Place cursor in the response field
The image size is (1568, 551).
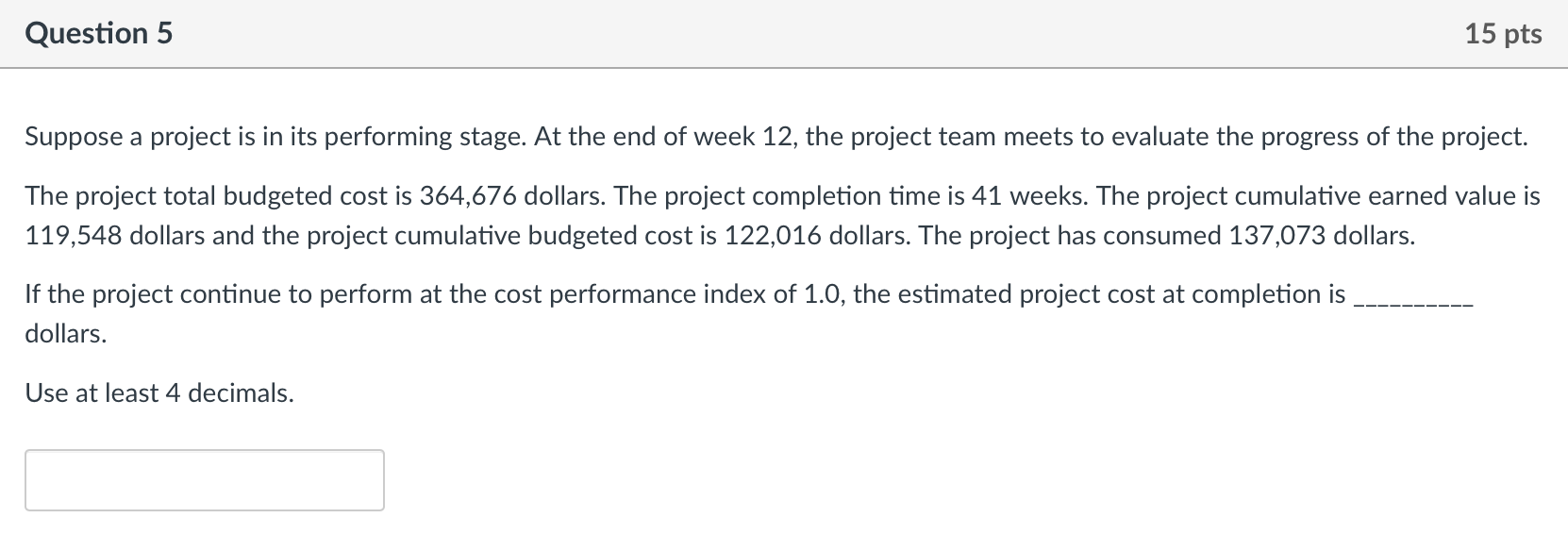coord(203,480)
